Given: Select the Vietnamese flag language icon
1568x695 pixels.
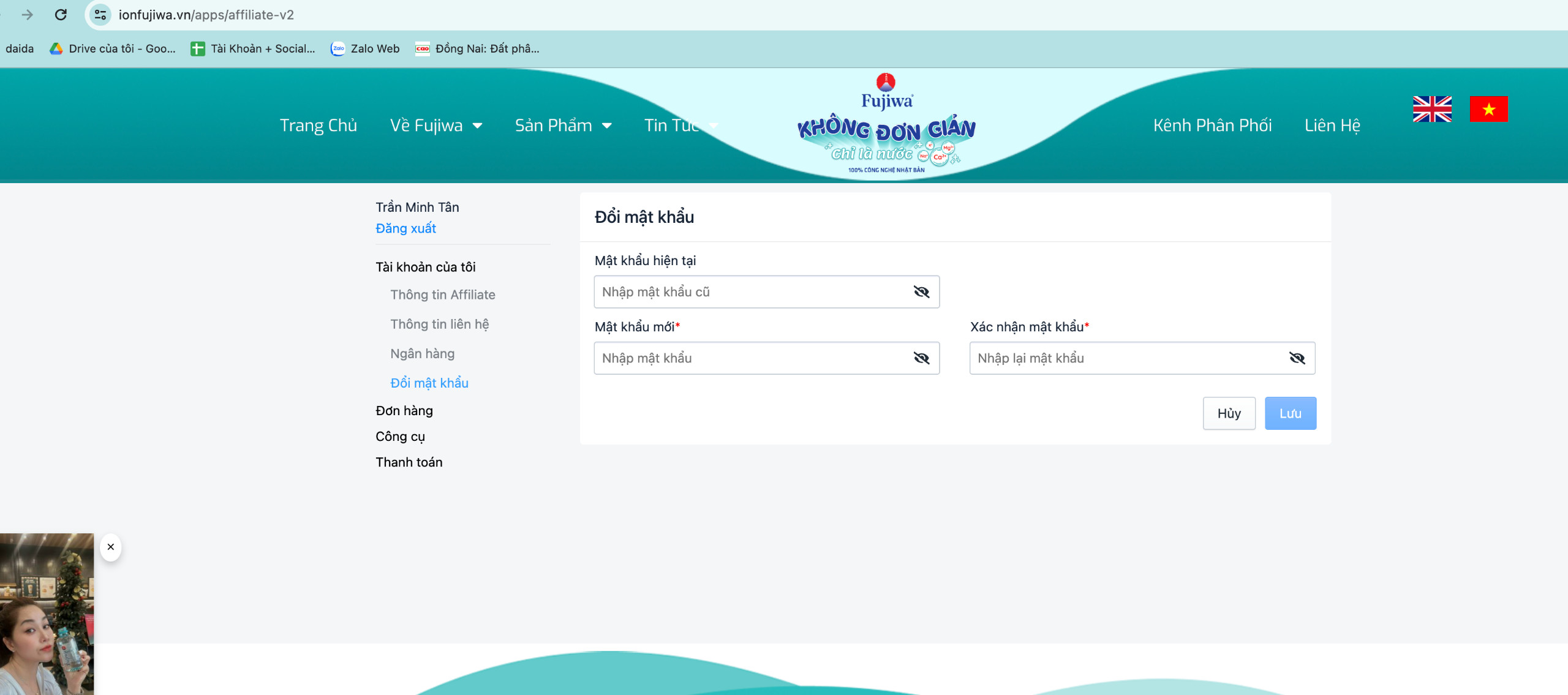Looking at the screenshot, I should point(1488,109).
